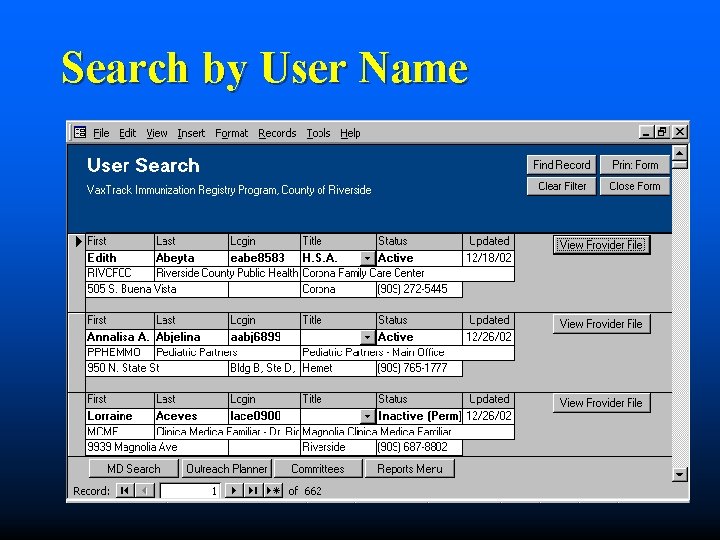Click provider code RIVCFCC

[120, 274]
